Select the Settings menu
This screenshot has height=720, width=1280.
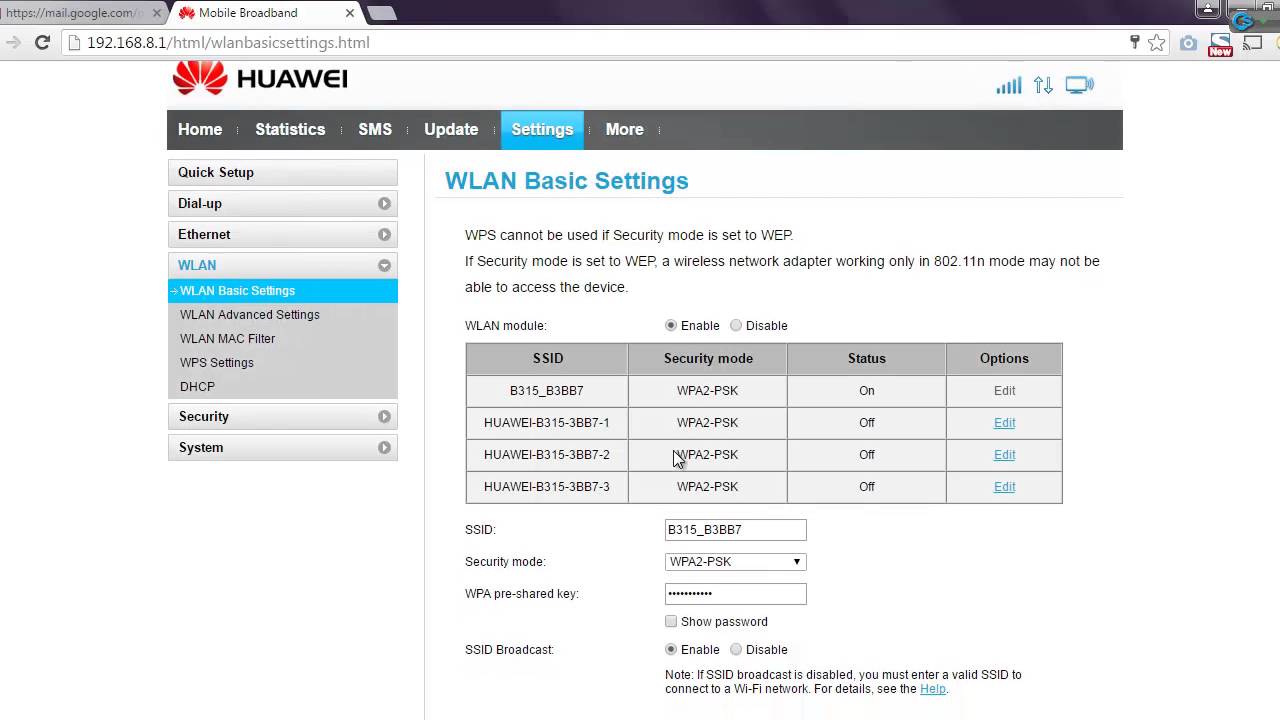pos(542,129)
